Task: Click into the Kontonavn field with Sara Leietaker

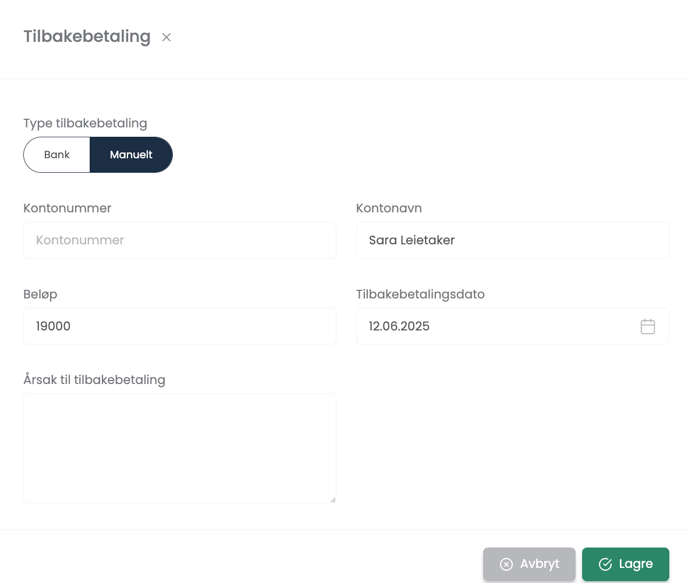Action: [x=512, y=240]
